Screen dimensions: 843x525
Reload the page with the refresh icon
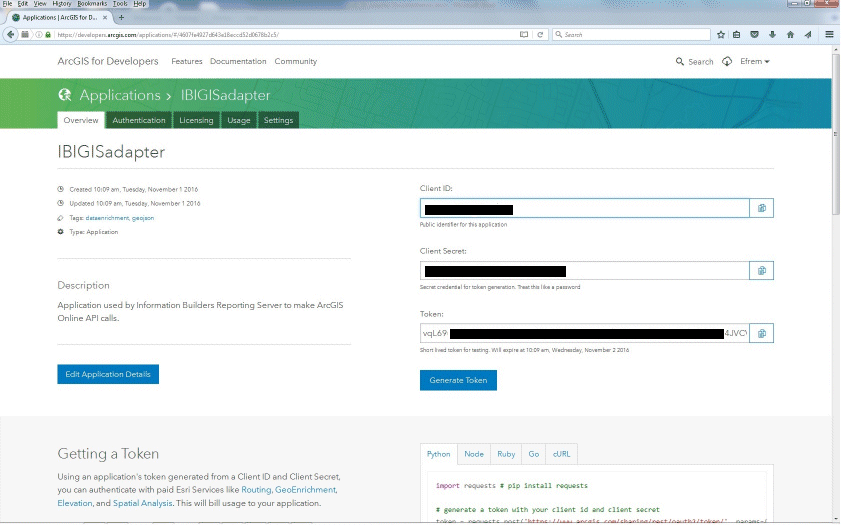pyautogui.click(x=540, y=34)
